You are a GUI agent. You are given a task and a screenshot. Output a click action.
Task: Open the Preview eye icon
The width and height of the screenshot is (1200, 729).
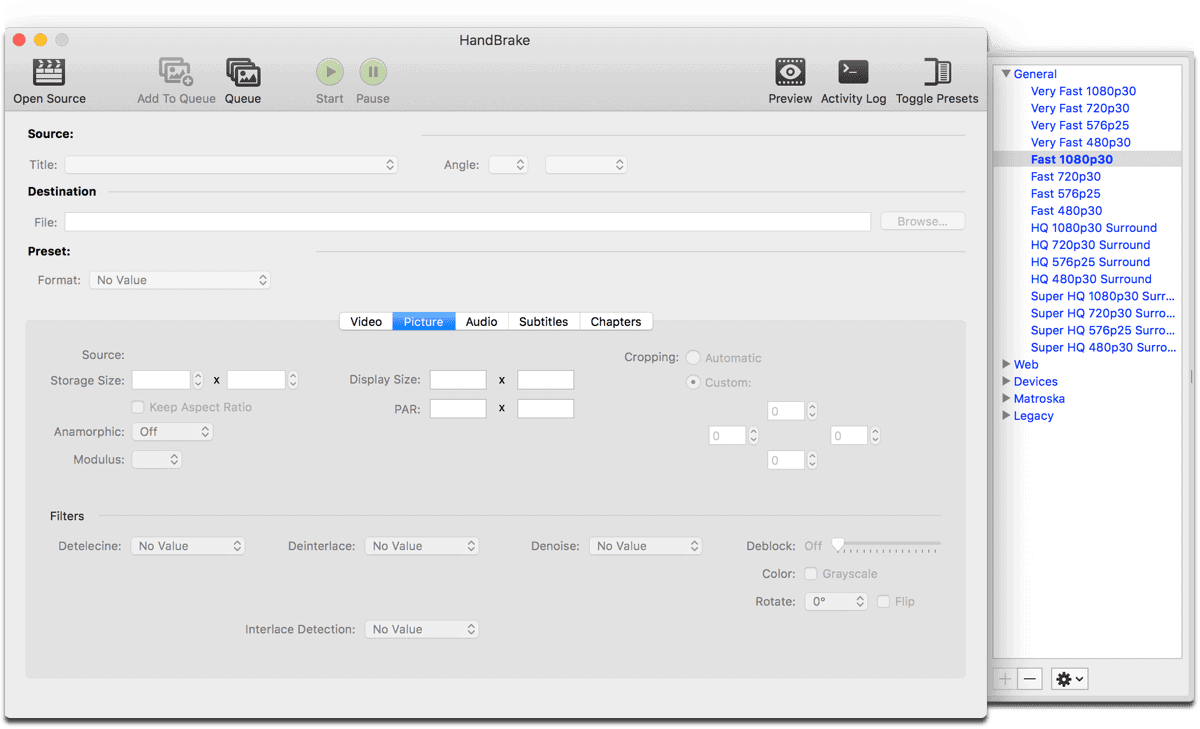pos(790,72)
